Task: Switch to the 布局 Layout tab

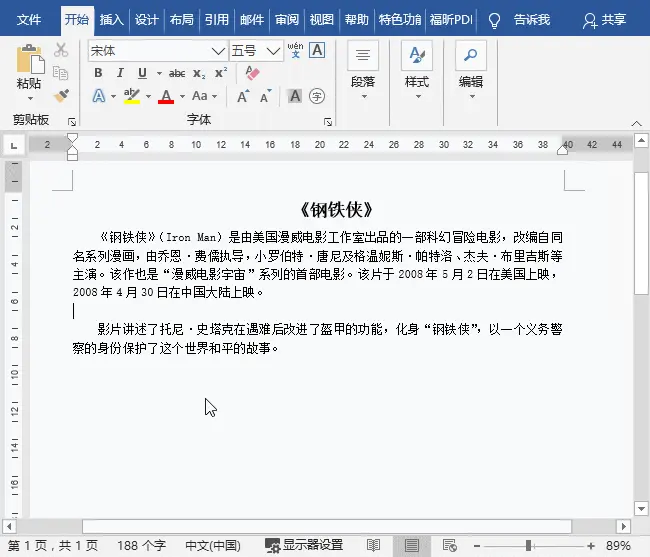Action: pos(181,19)
